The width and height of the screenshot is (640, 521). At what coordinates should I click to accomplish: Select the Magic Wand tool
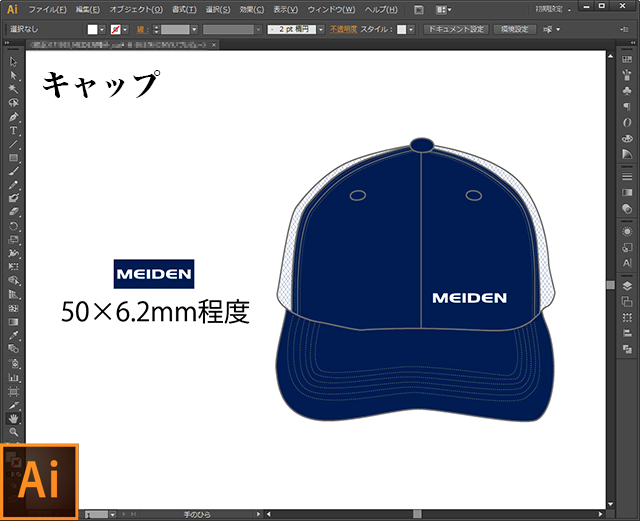coord(13,89)
